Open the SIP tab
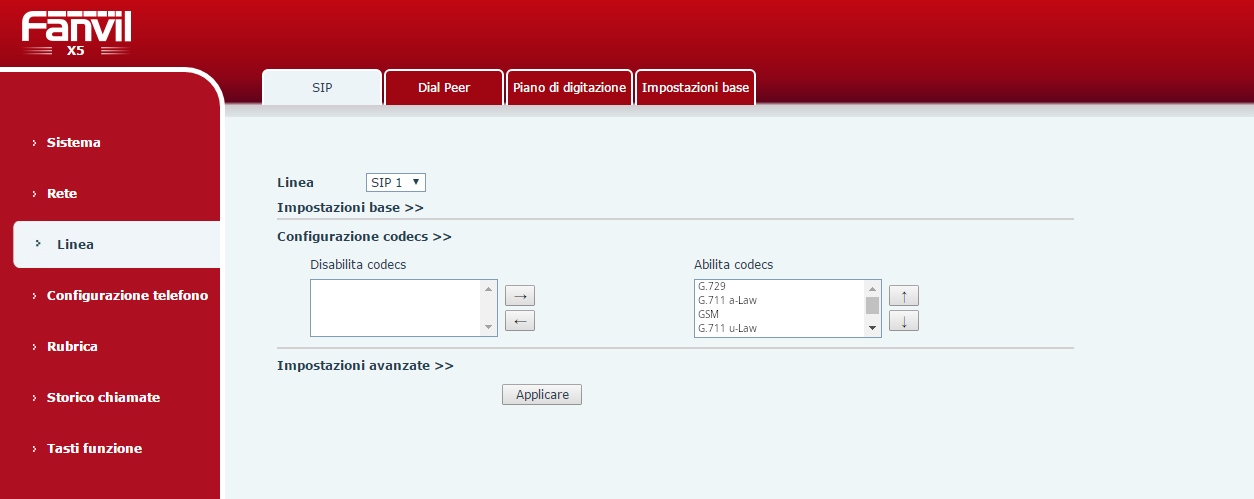The height and width of the screenshot is (499, 1254). (x=322, y=87)
